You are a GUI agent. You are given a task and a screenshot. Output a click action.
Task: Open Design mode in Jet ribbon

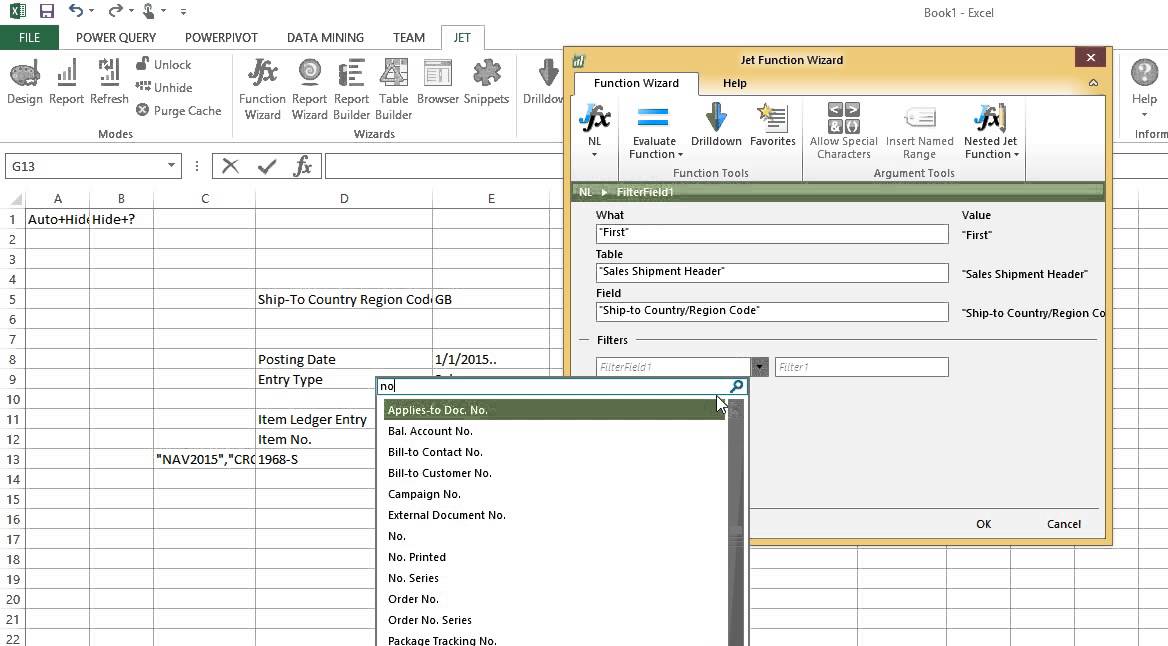(x=25, y=82)
